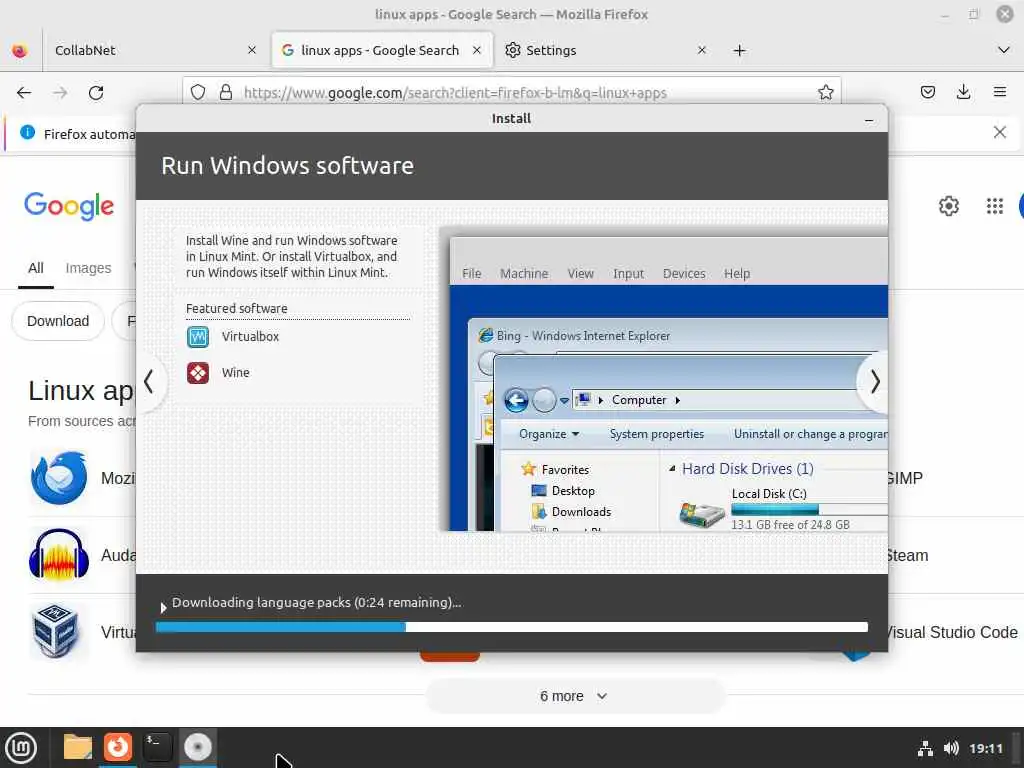
Task: Open Pocket save icon in toolbar
Action: [x=927, y=92]
